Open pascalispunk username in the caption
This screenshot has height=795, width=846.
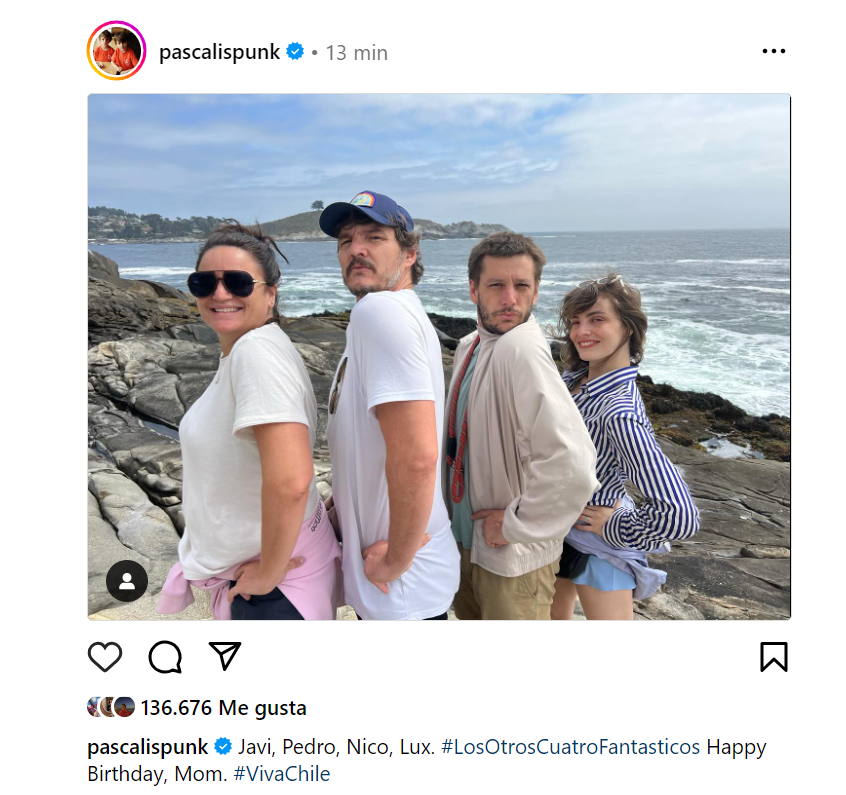pyautogui.click(x=147, y=747)
